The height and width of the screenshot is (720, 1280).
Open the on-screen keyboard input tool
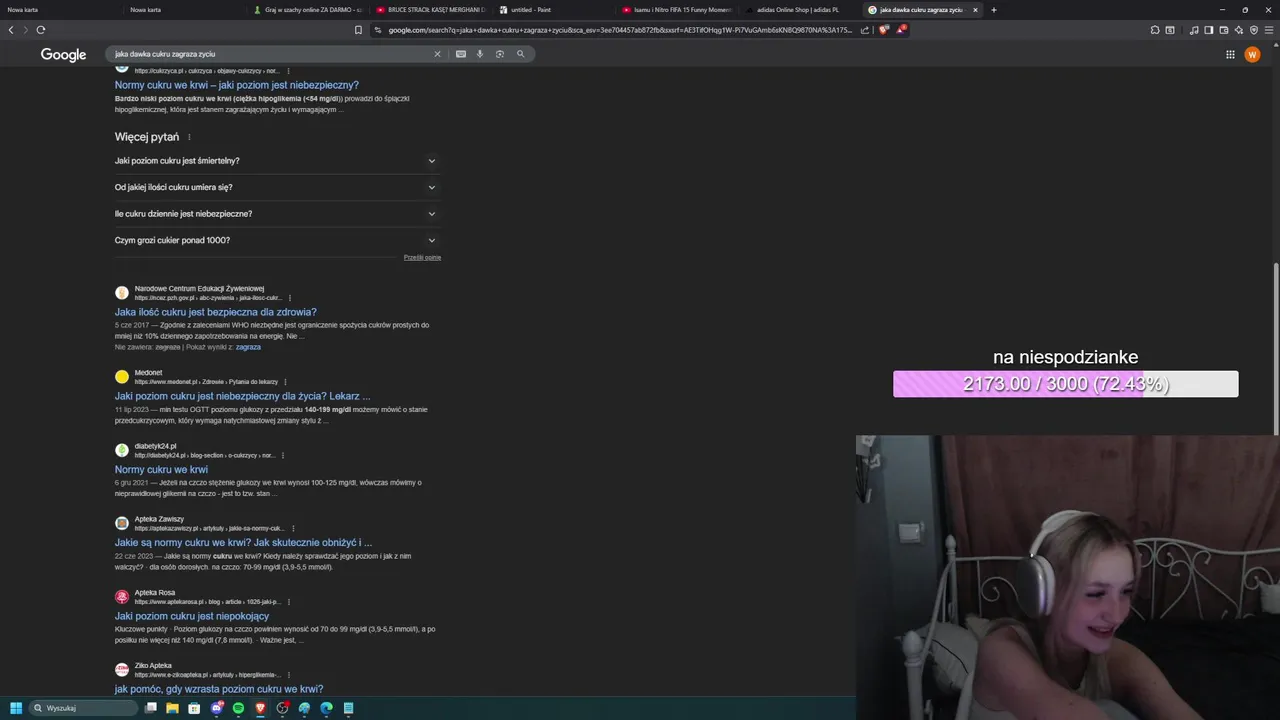(x=461, y=54)
